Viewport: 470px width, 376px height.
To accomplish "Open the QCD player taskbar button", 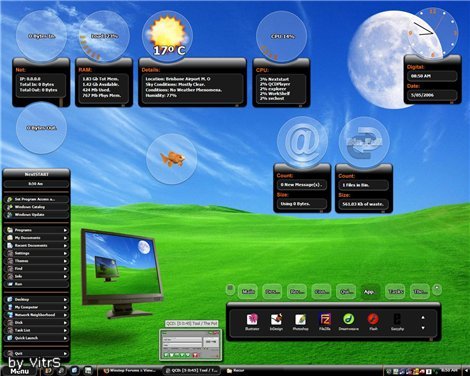I will (192, 370).
